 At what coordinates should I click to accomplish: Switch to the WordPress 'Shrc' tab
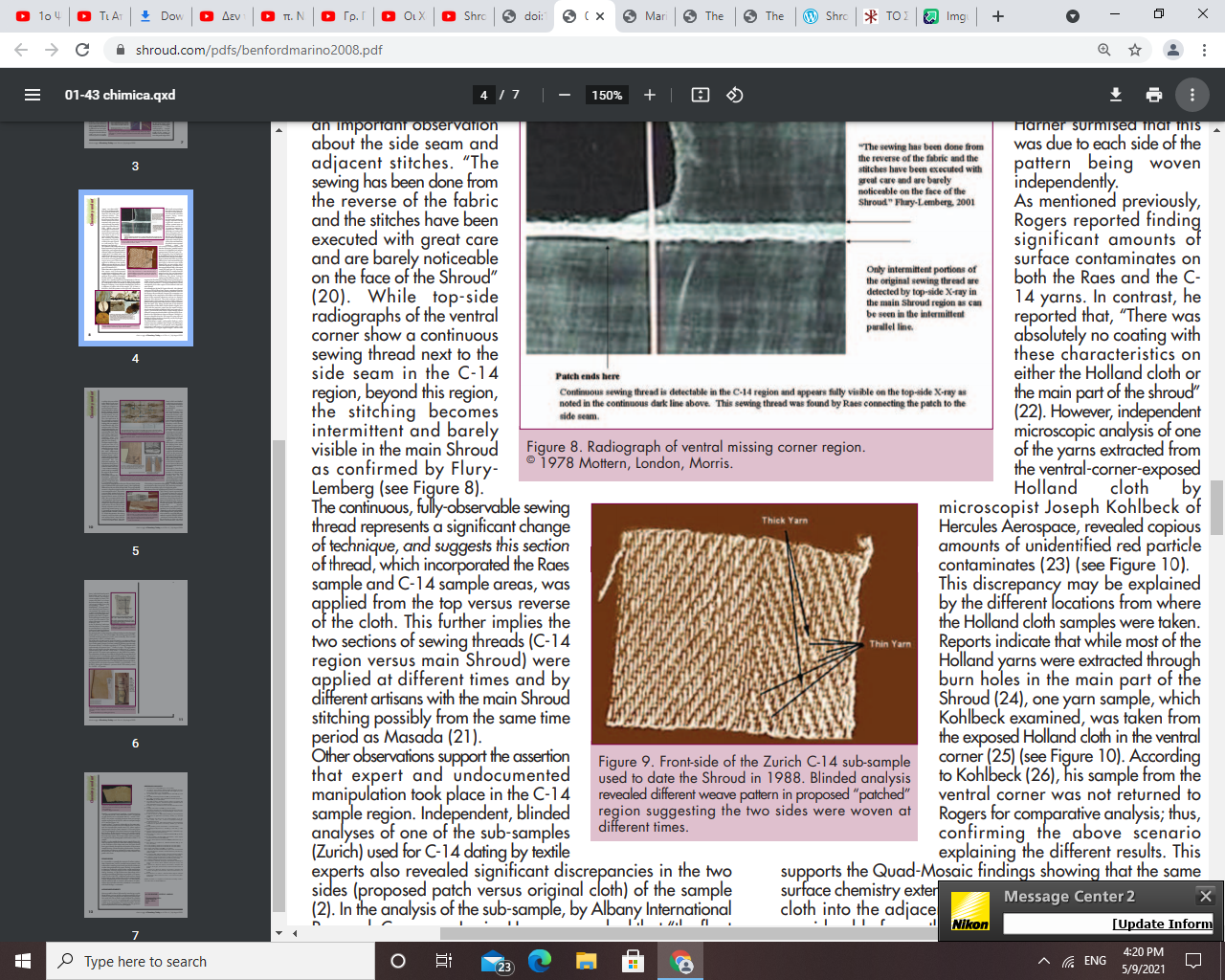coord(824,16)
